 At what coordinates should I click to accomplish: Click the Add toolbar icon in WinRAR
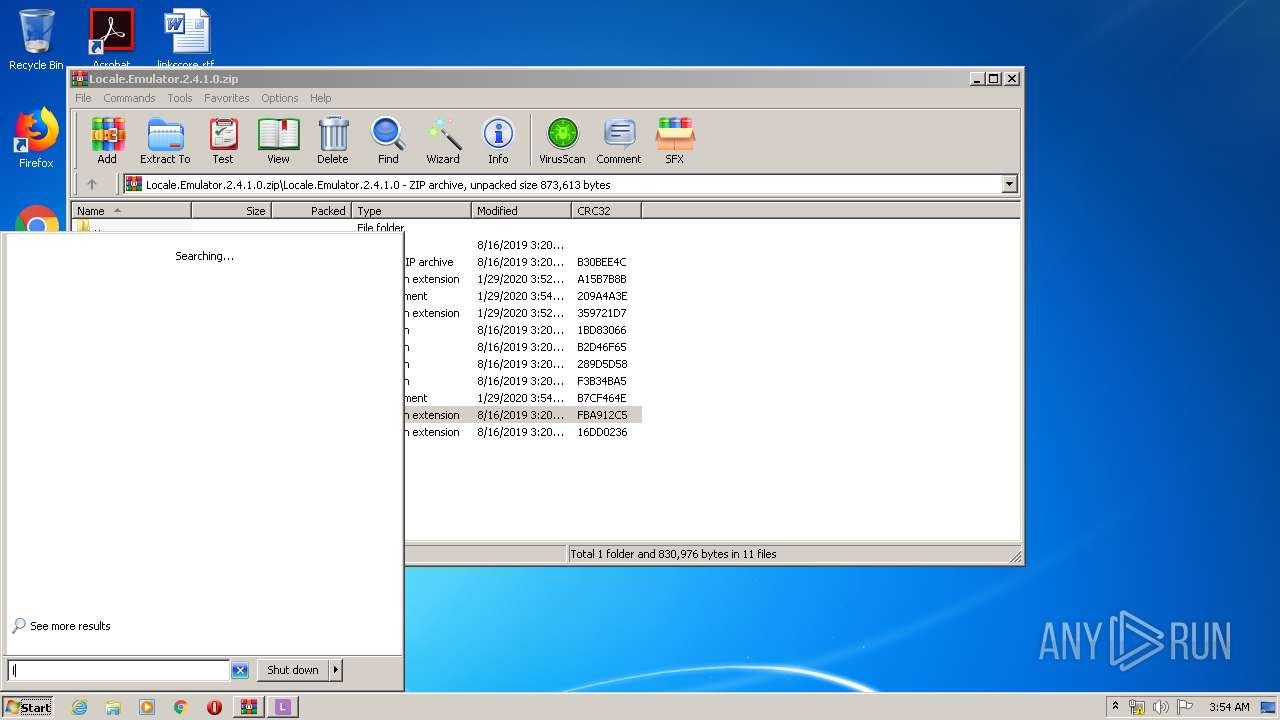pos(107,141)
